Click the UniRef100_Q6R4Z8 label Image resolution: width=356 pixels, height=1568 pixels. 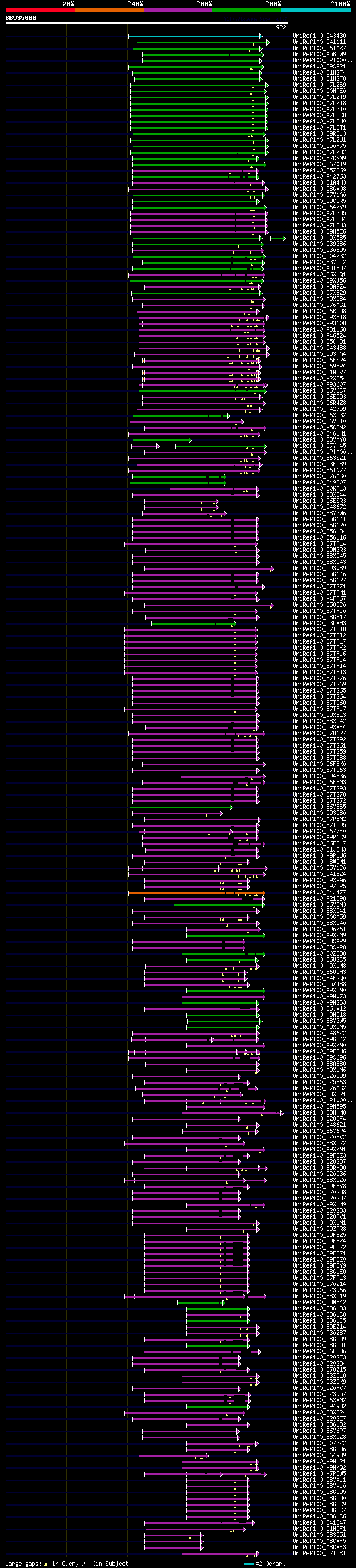point(319,403)
